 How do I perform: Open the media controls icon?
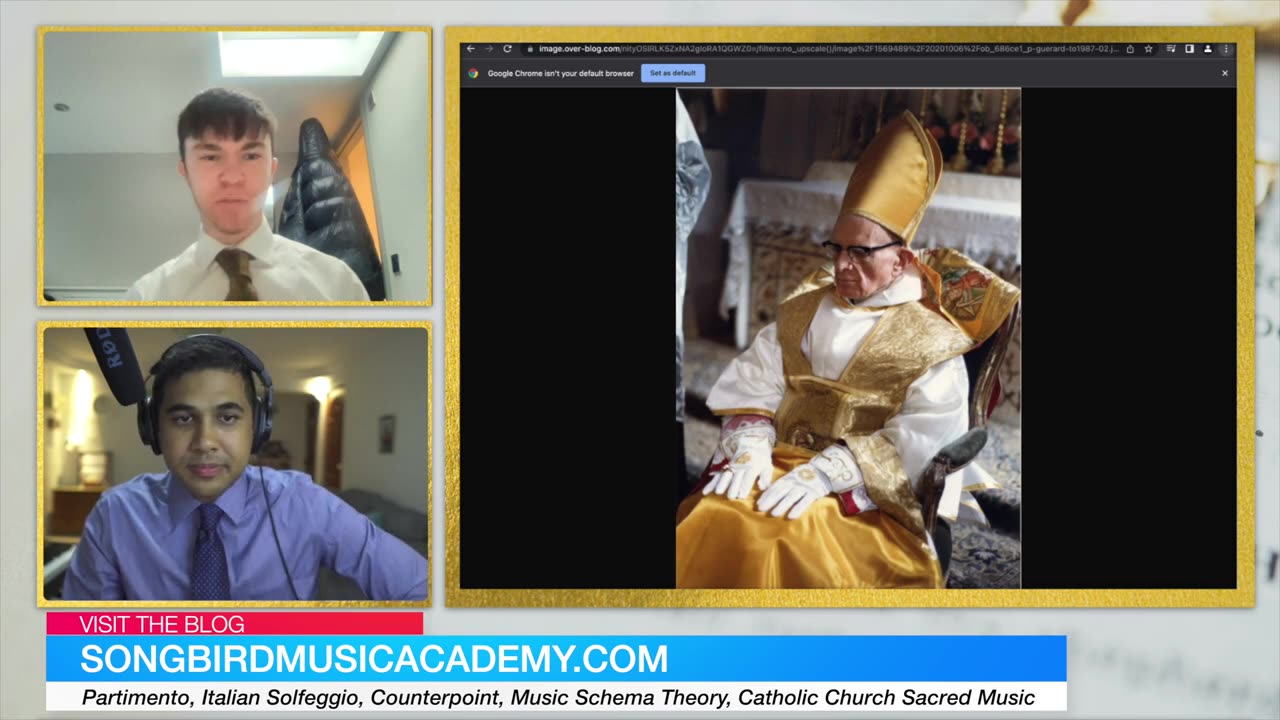pos(1171,49)
